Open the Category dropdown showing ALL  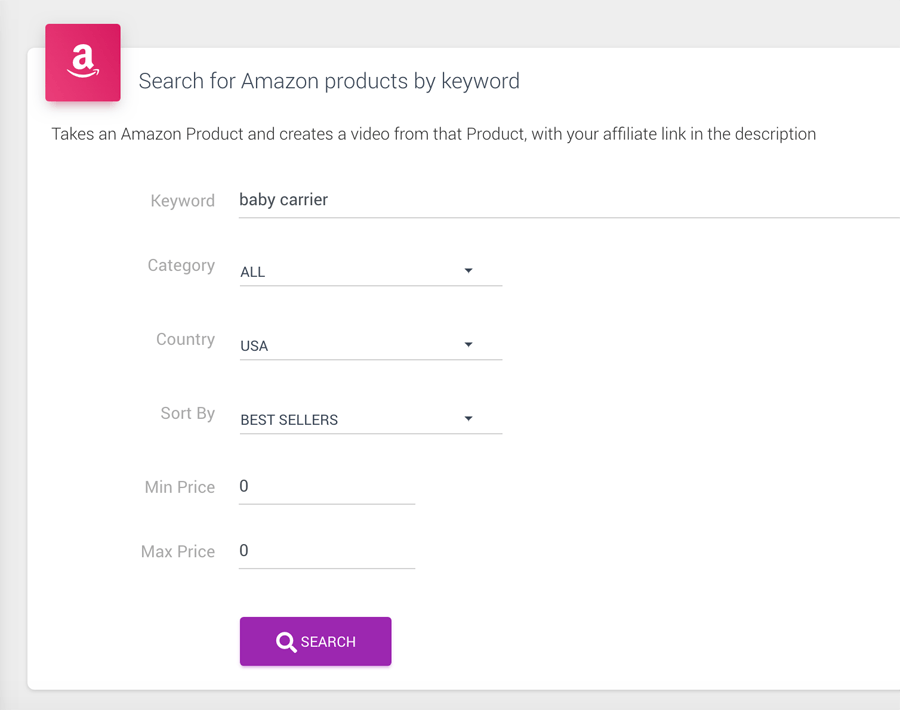pyautogui.click(x=371, y=271)
